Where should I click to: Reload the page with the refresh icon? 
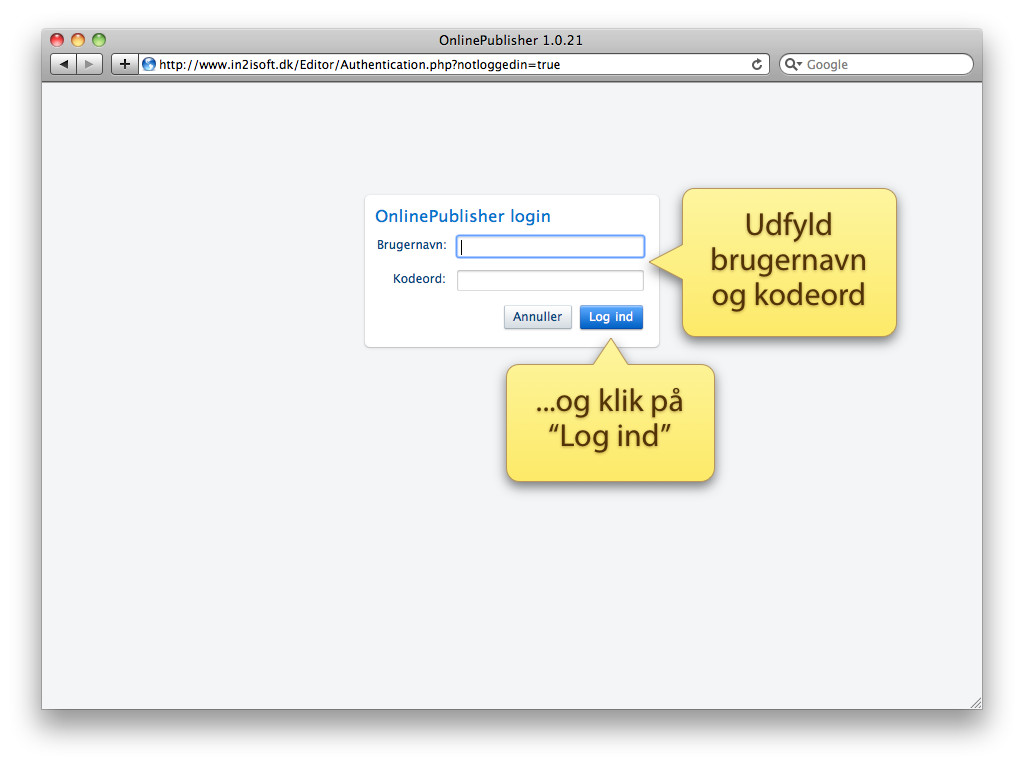(x=757, y=64)
